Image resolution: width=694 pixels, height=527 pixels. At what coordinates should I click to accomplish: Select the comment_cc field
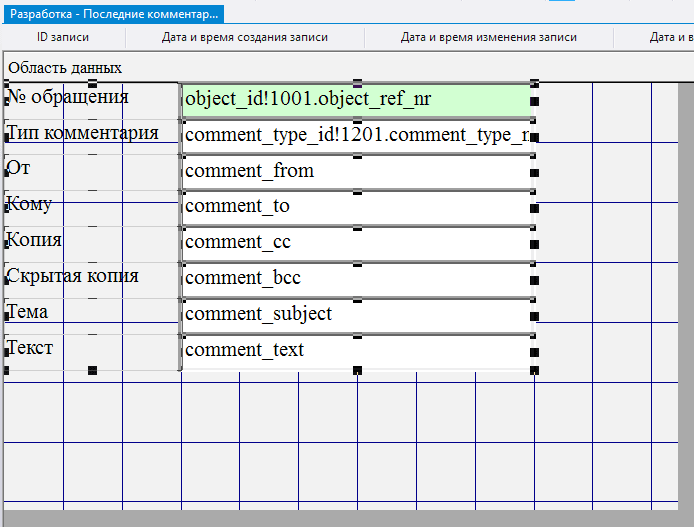tap(355, 243)
